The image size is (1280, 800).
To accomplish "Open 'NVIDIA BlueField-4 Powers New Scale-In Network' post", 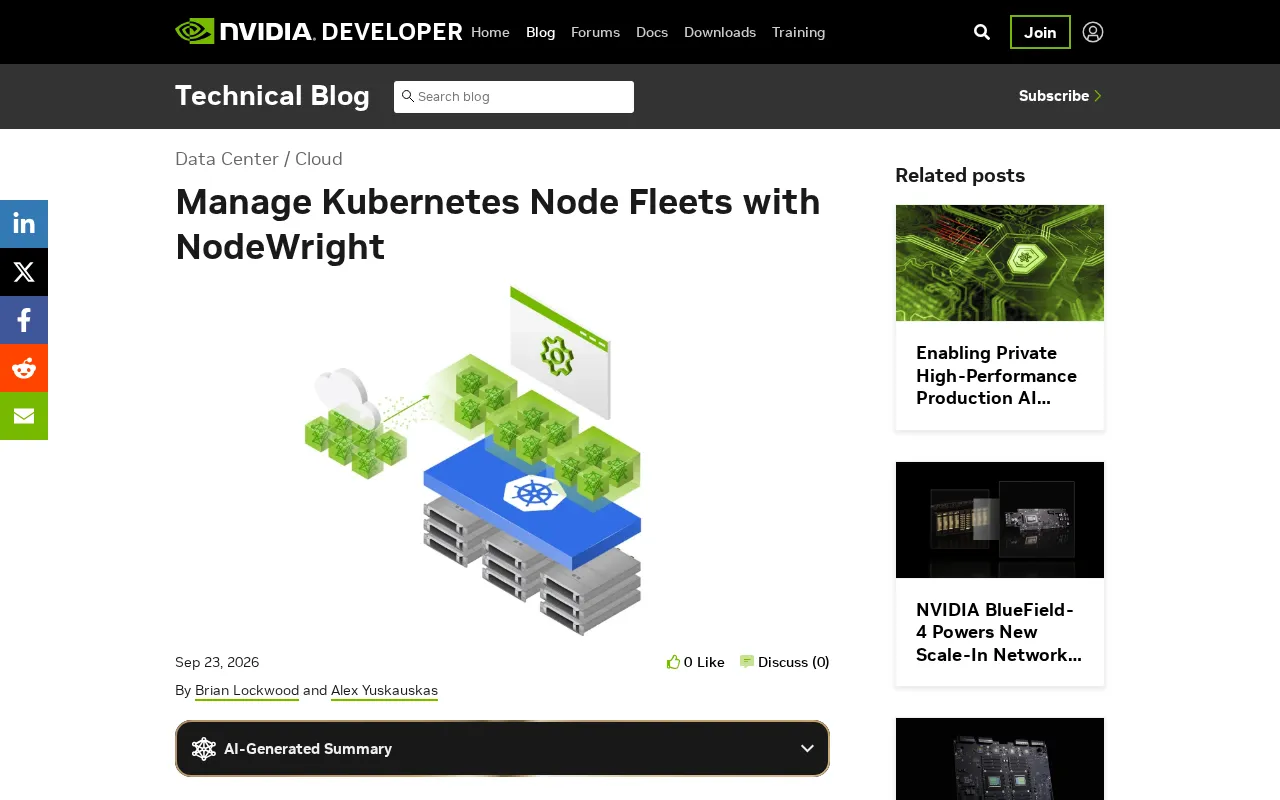I will (x=999, y=632).
